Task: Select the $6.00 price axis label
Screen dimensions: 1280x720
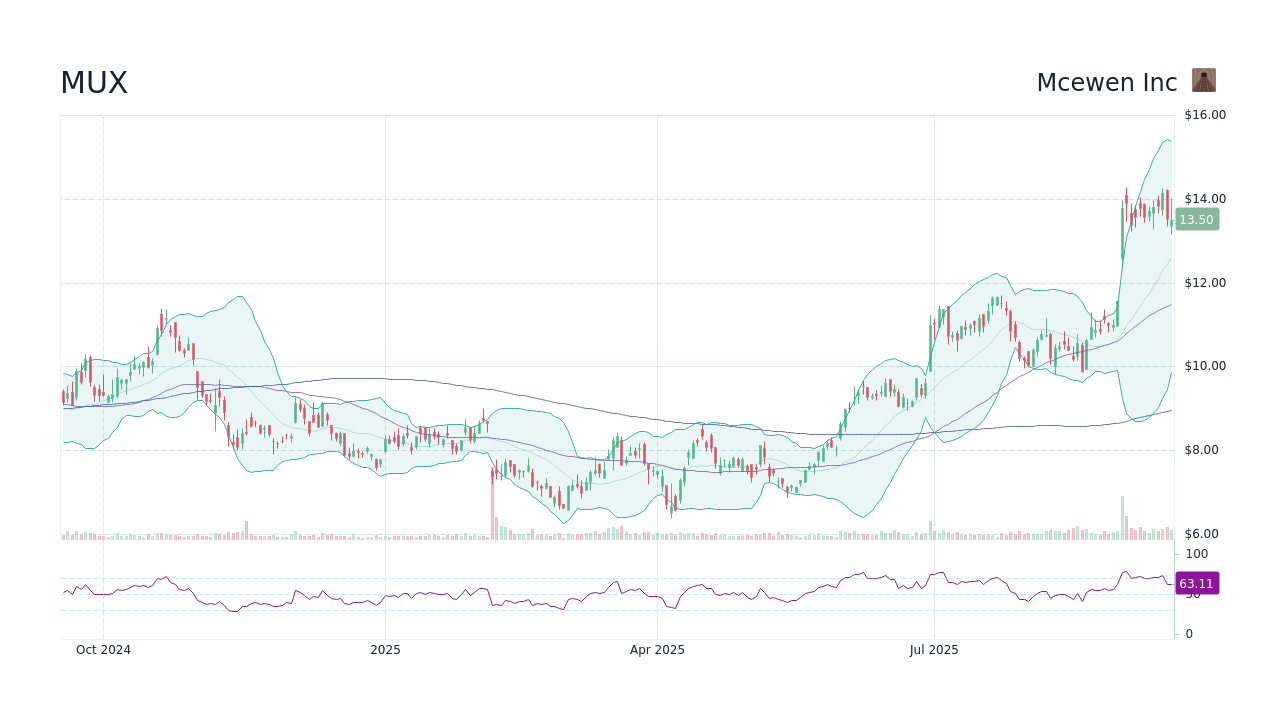Action: 1201,533
